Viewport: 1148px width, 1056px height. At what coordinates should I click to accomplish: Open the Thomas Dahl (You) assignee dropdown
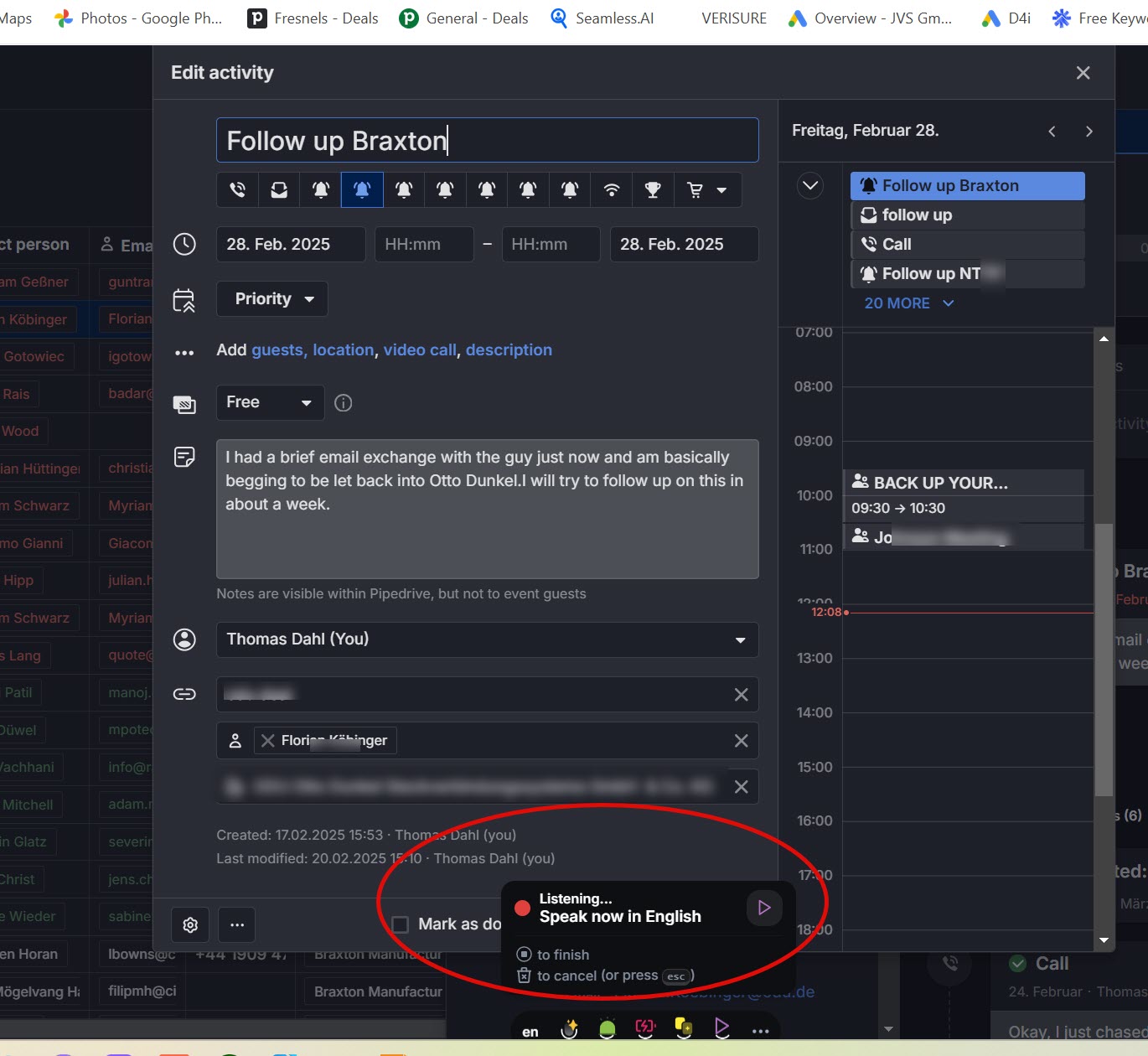coord(487,640)
